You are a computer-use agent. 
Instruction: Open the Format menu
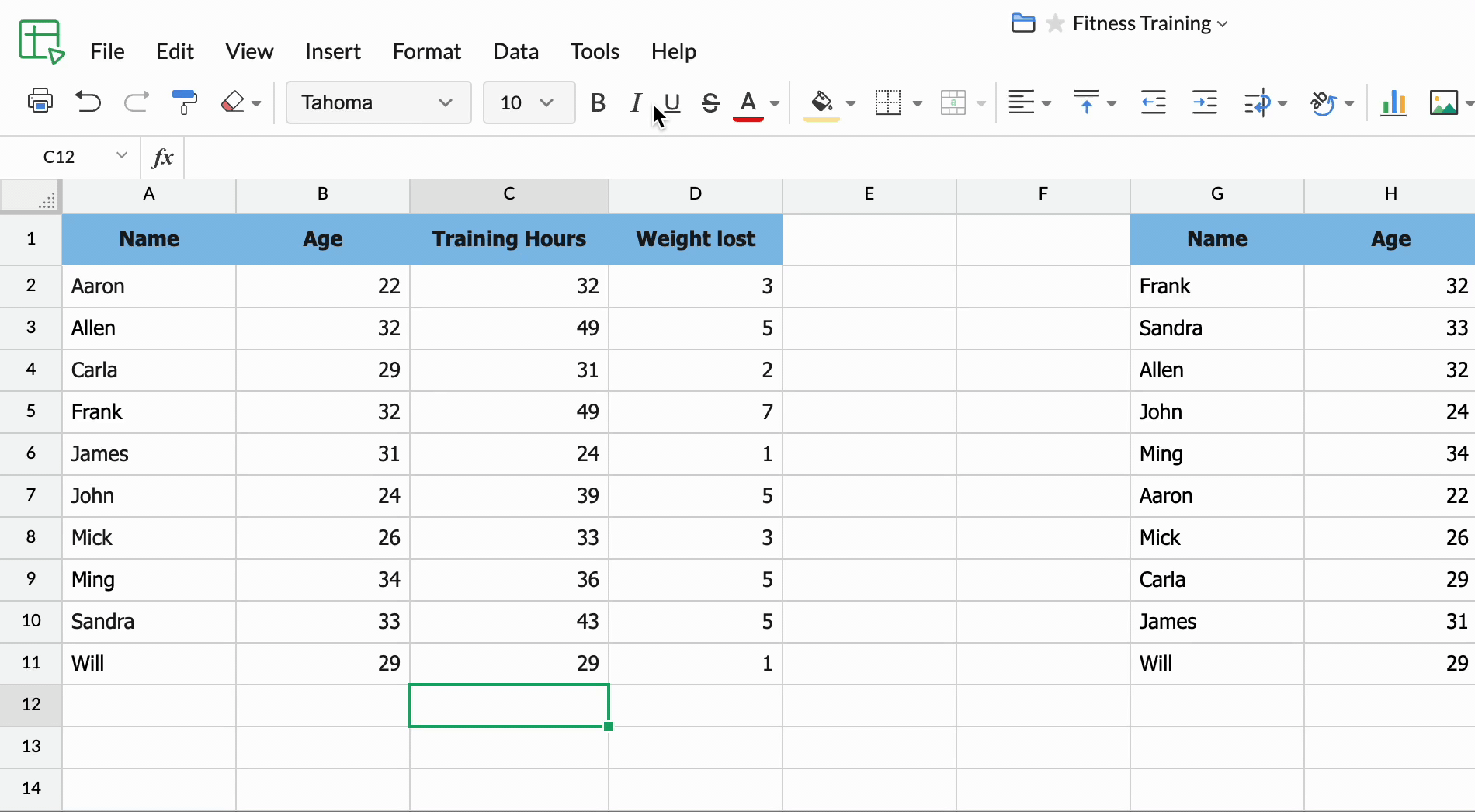click(x=427, y=50)
